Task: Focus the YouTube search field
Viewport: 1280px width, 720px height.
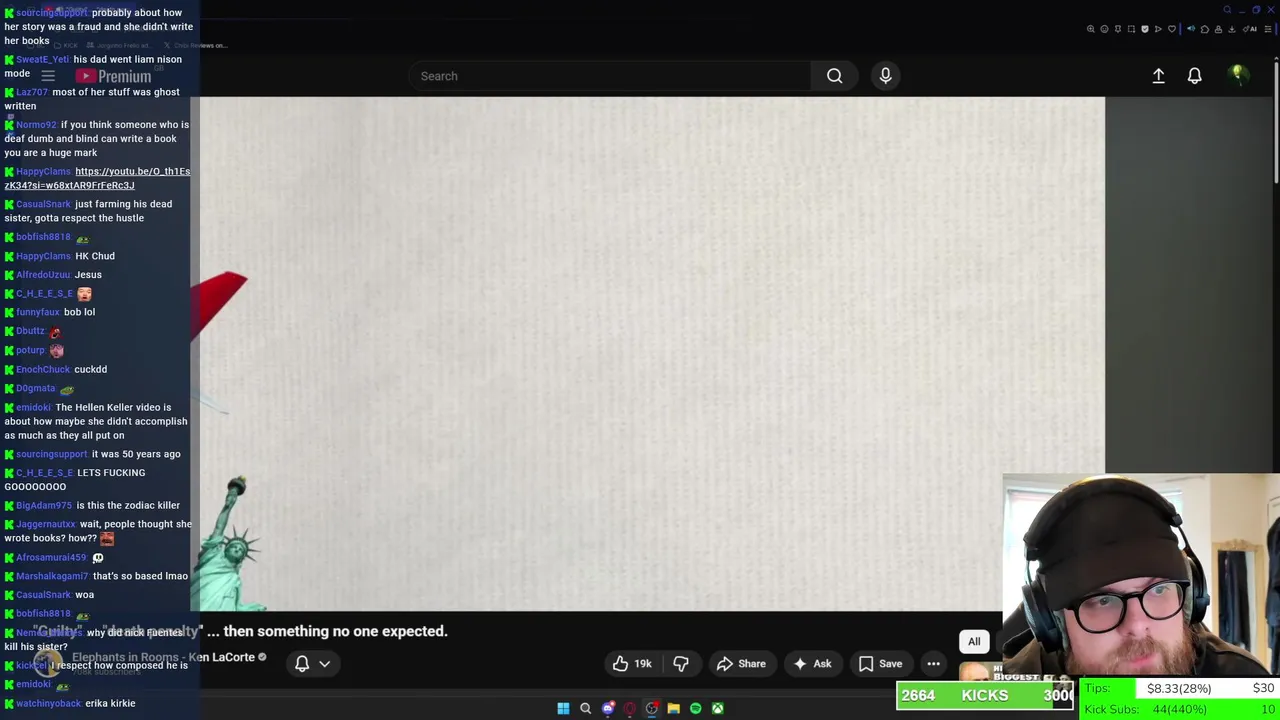Action: [610, 76]
